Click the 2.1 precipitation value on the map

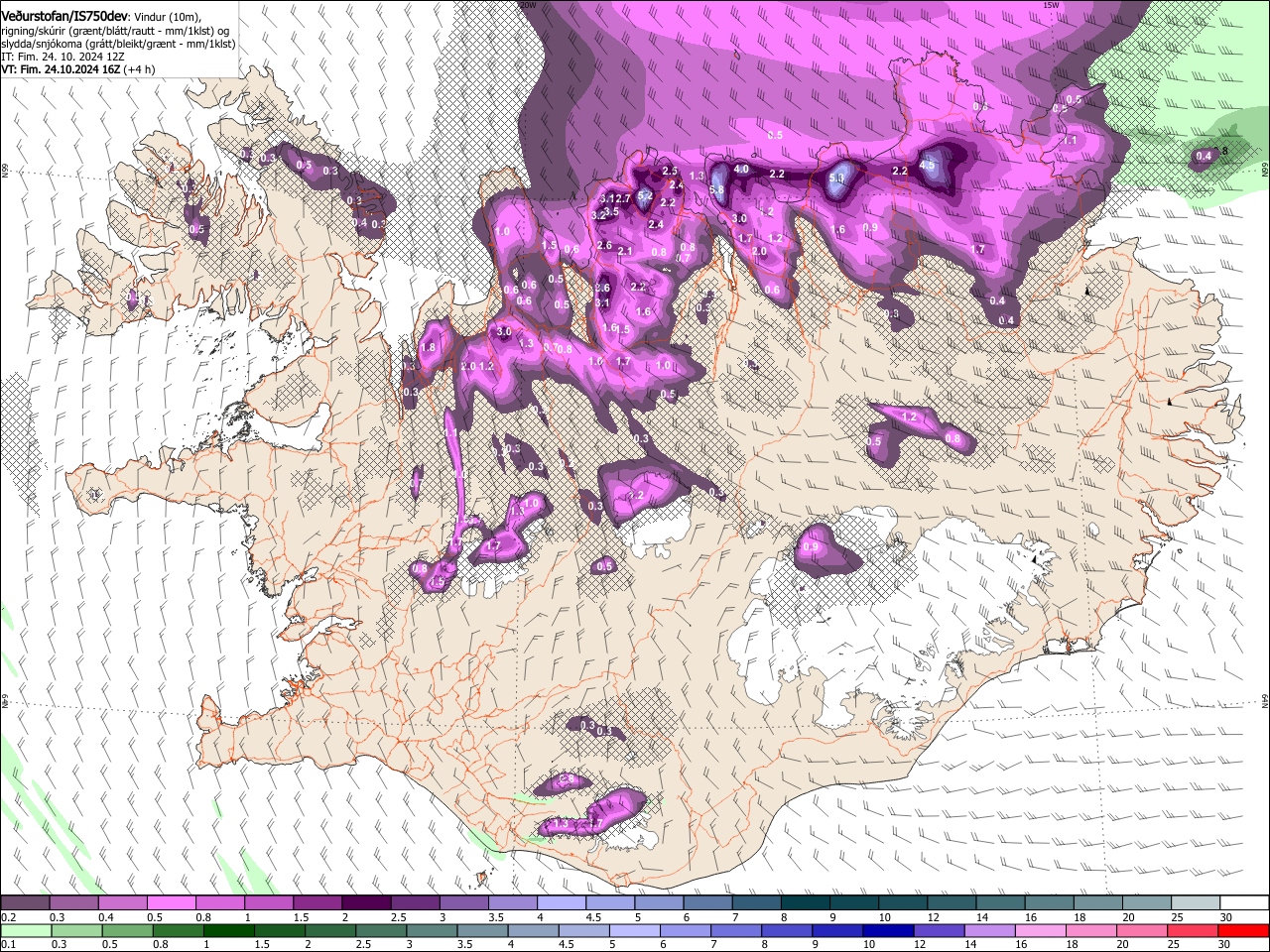point(625,252)
